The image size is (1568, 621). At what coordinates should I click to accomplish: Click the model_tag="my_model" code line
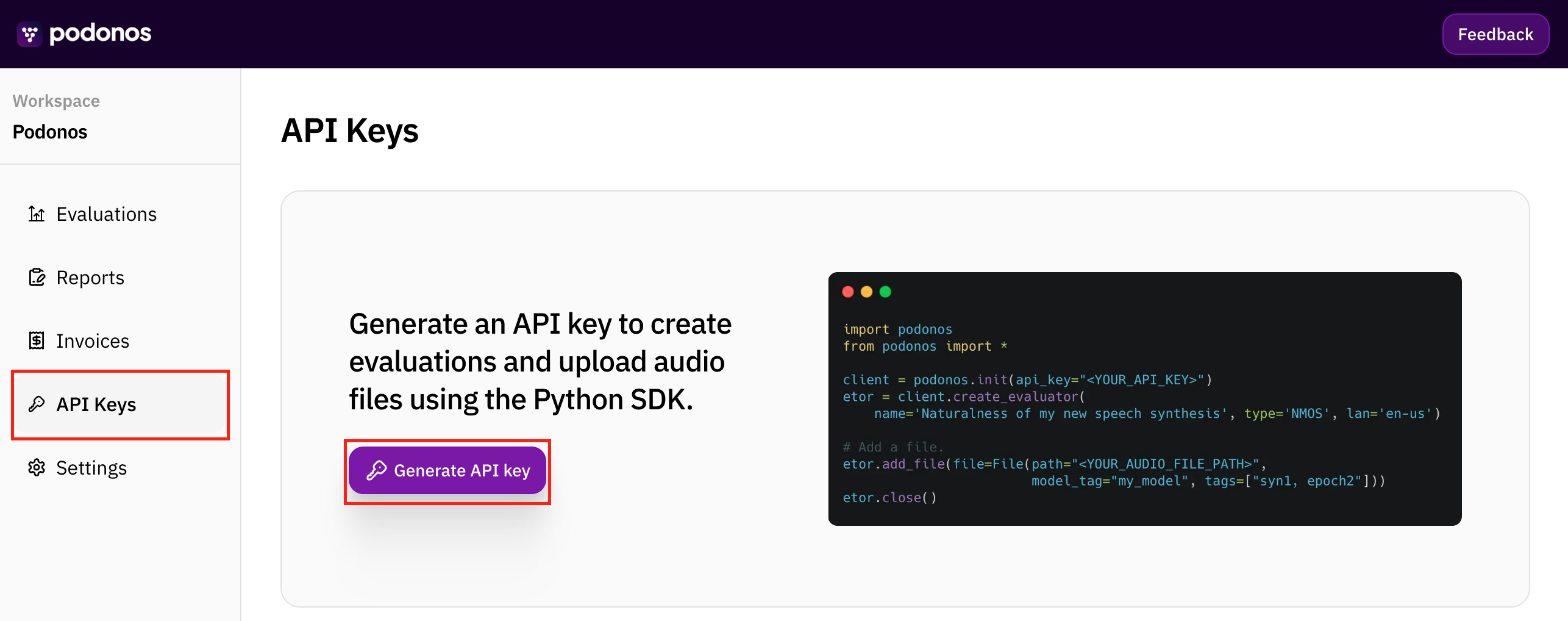(1208, 481)
